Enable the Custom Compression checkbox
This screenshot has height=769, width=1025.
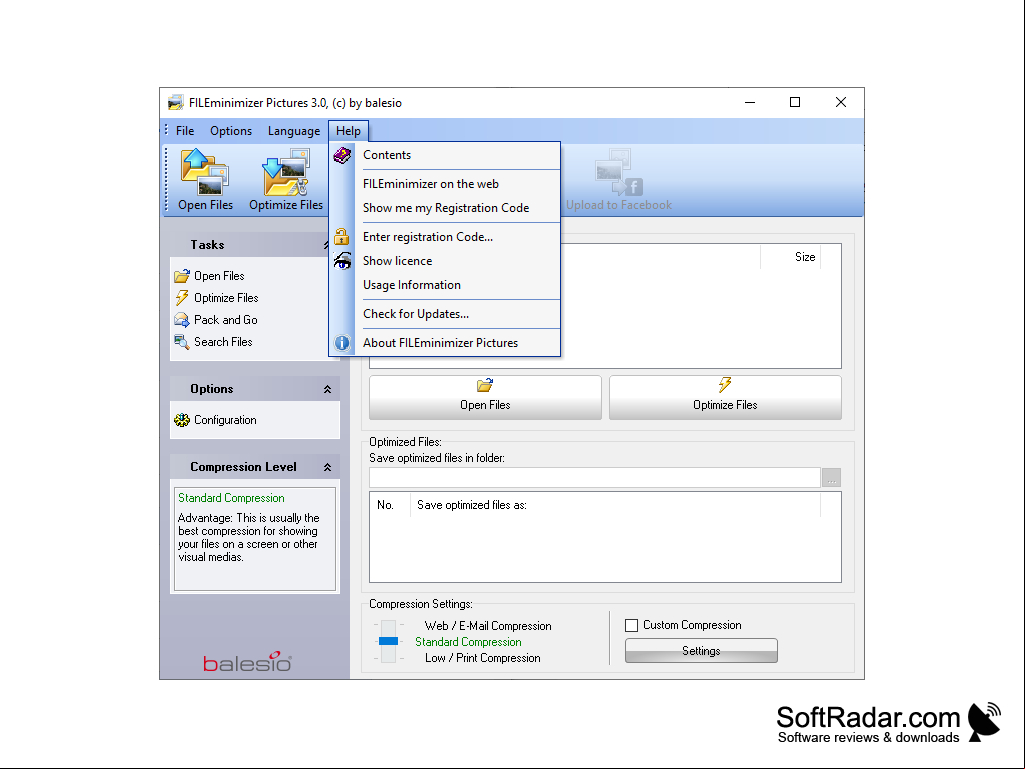tap(631, 625)
